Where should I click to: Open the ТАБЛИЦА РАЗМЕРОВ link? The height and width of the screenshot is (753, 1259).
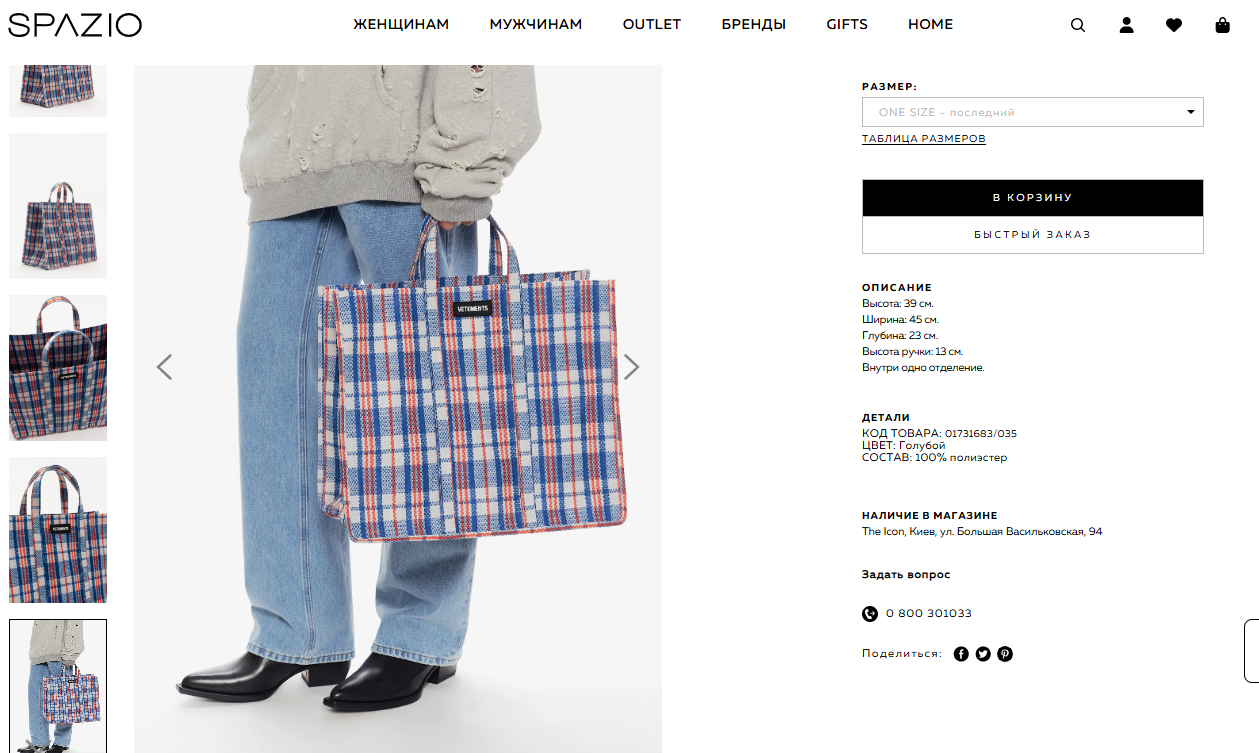pos(924,139)
